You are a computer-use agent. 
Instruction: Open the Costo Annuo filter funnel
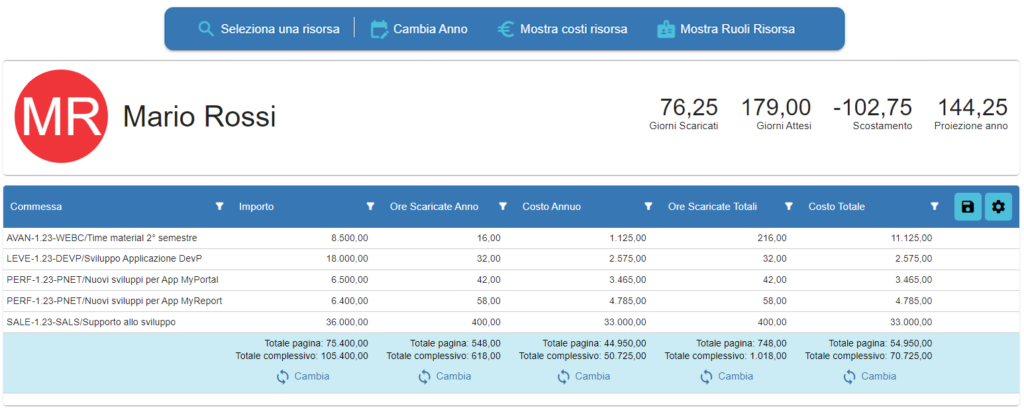point(648,206)
